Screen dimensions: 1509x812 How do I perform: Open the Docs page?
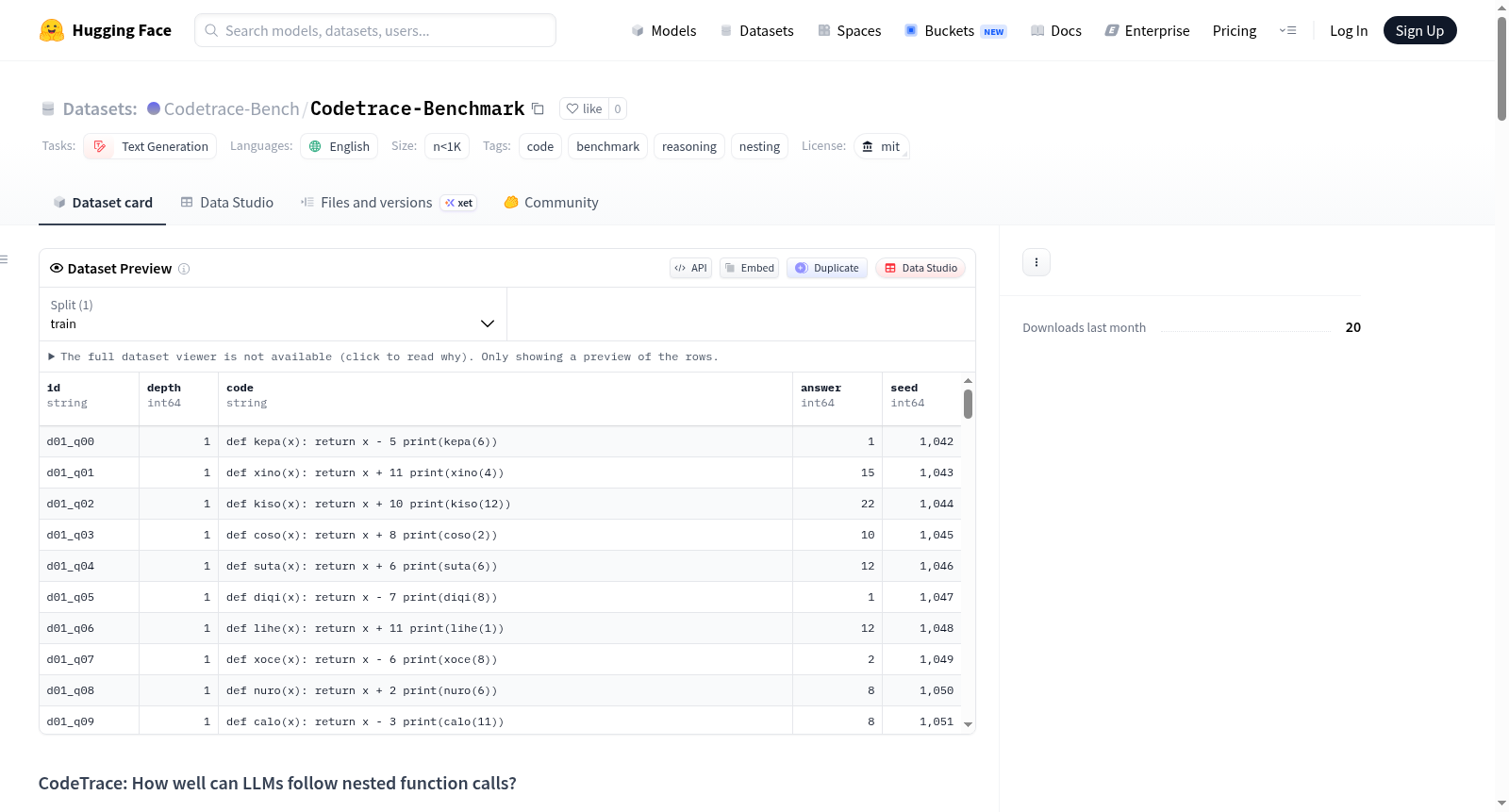tap(1056, 30)
